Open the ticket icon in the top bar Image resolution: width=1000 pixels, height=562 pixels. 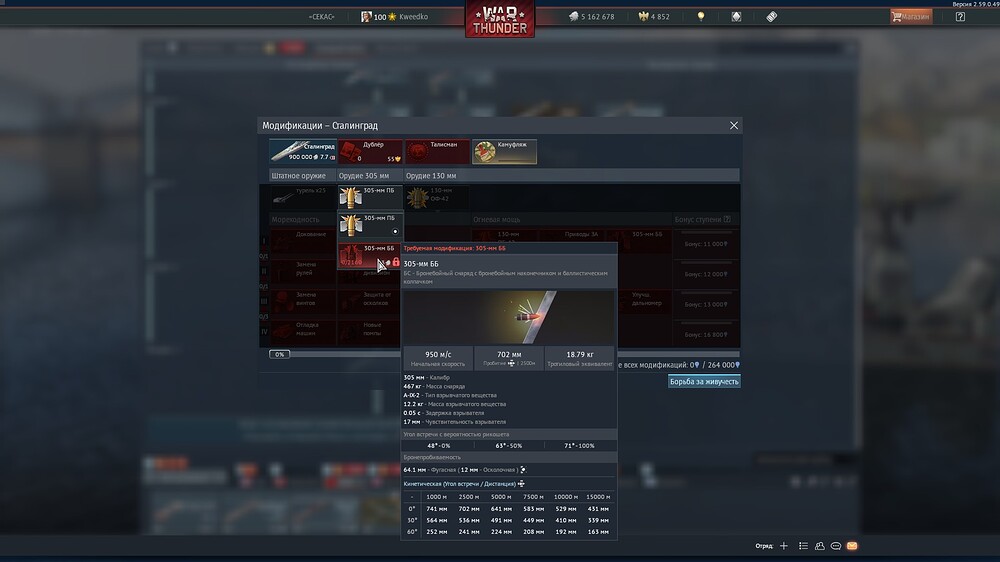(772, 17)
